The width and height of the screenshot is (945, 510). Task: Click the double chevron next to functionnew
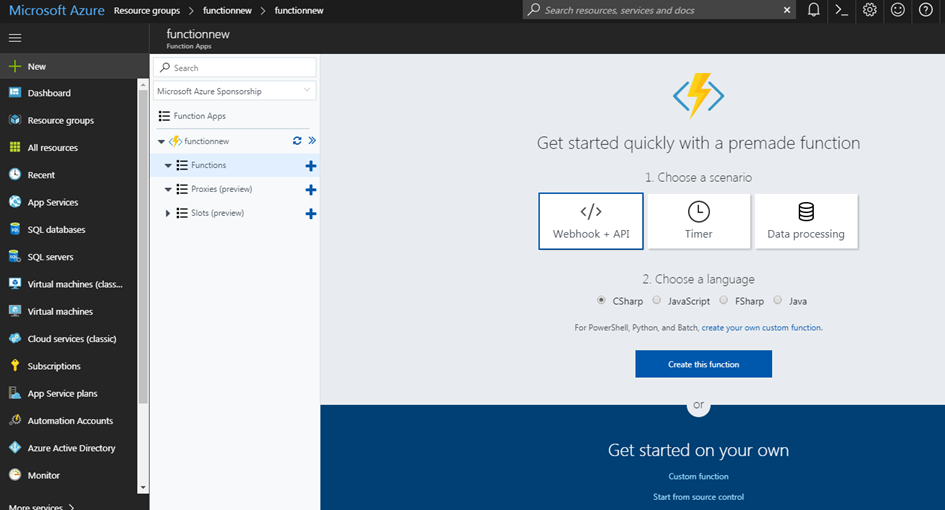[x=312, y=140]
